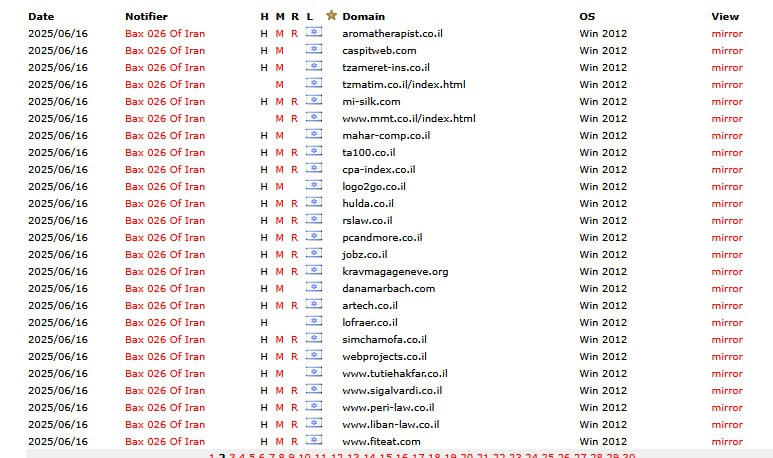
Task: Click Win 2012 in the mahar-comp.co.il row
Action: pyautogui.click(x=603, y=136)
